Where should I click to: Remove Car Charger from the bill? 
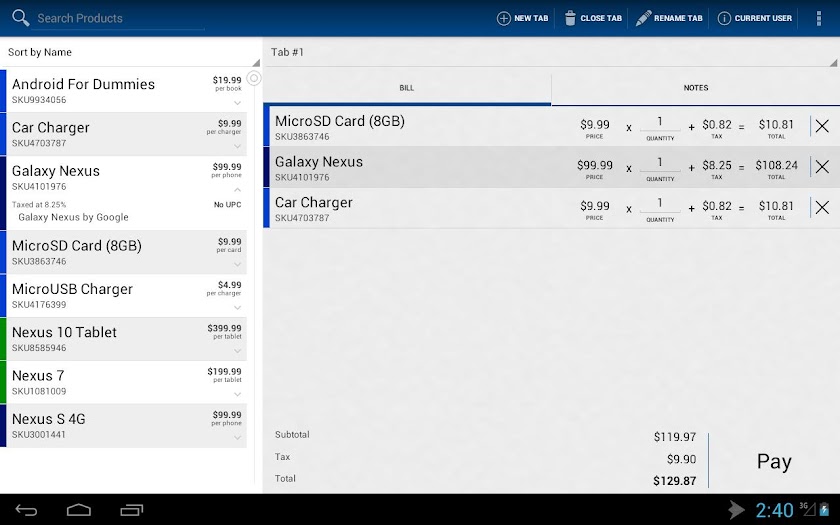pyautogui.click(x=822, y=207)
